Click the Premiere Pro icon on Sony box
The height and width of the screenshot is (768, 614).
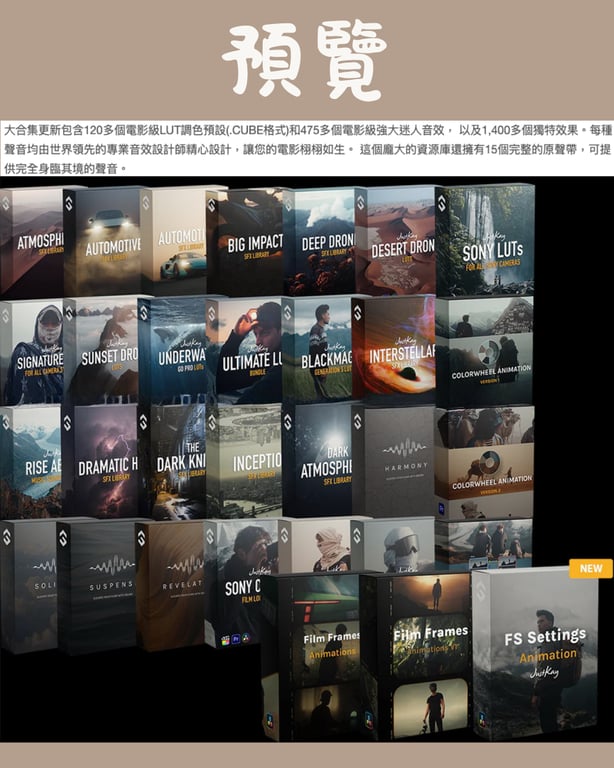coord(236,639)
